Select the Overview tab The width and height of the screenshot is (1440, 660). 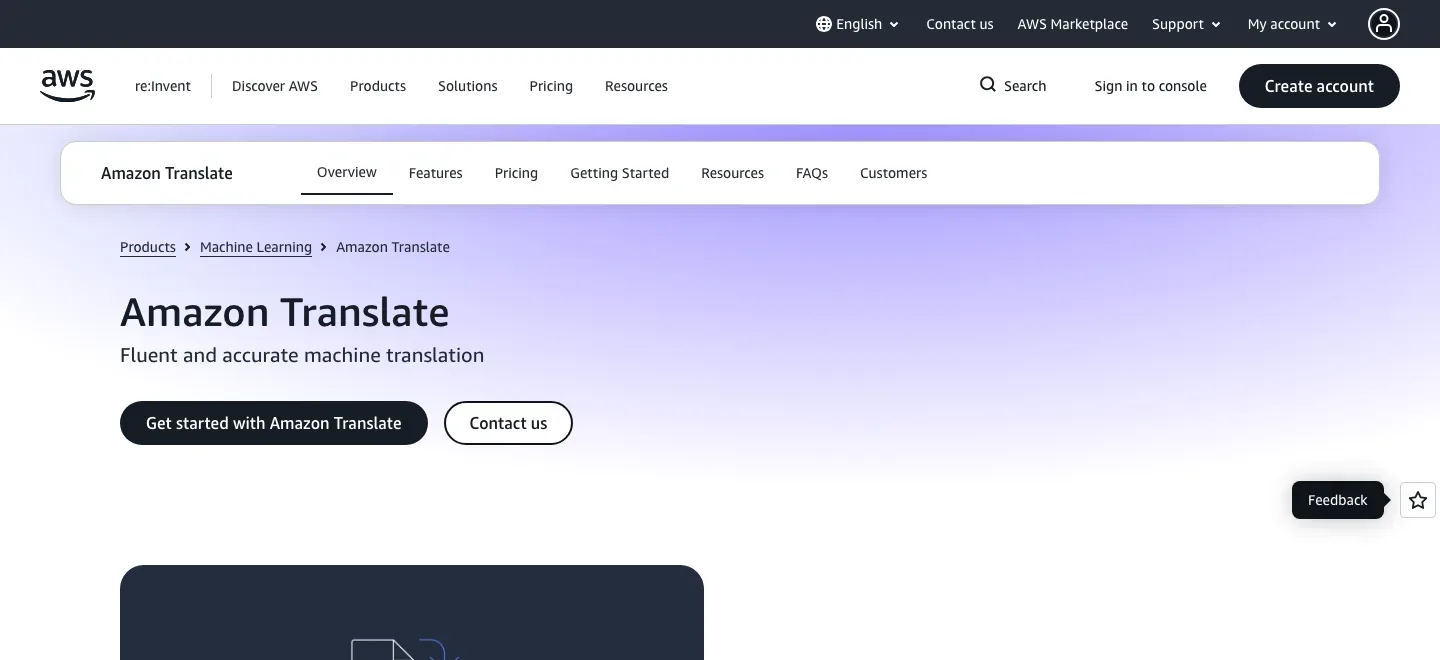tap(347, 172)
